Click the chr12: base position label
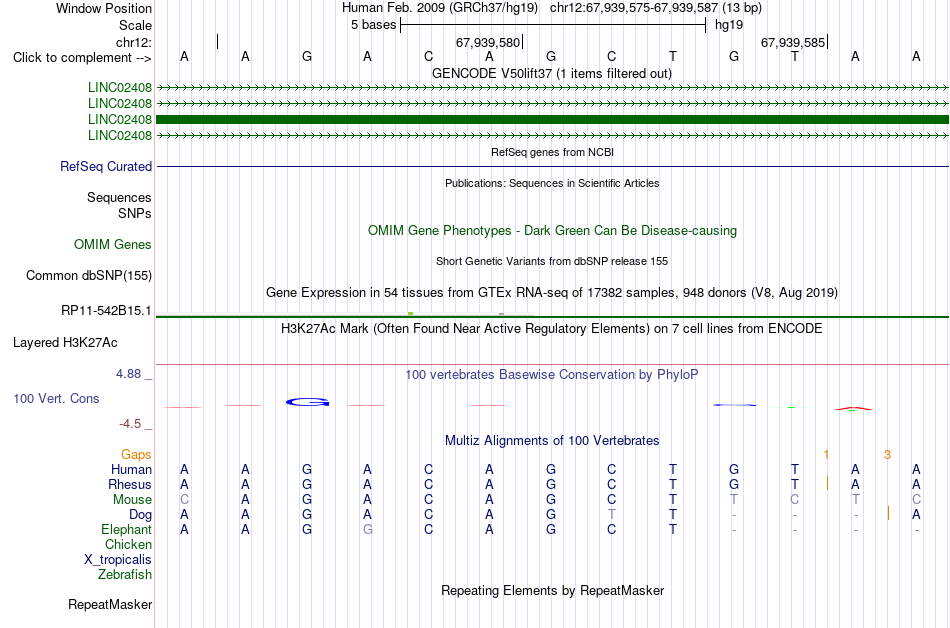This screenshot has height=628, width=950. point(133,42)
